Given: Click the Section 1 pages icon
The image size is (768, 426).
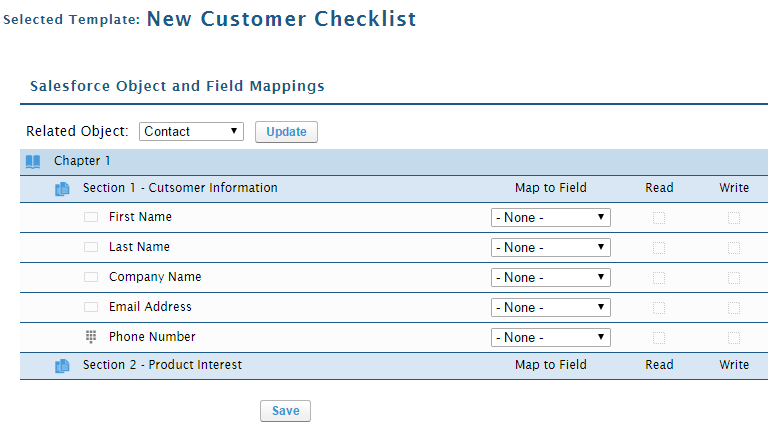Looking at the screenshot, I should coord(62,188).
